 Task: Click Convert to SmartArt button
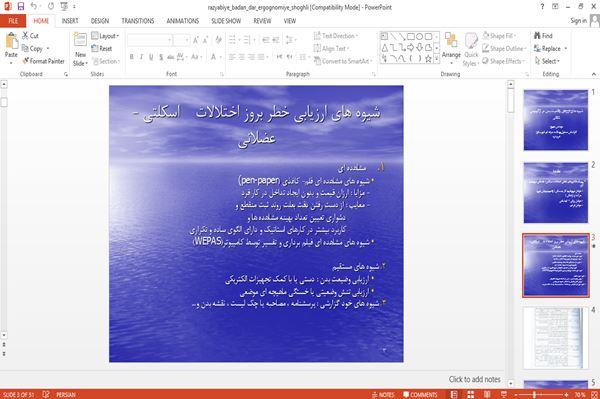tap(343, 61)
